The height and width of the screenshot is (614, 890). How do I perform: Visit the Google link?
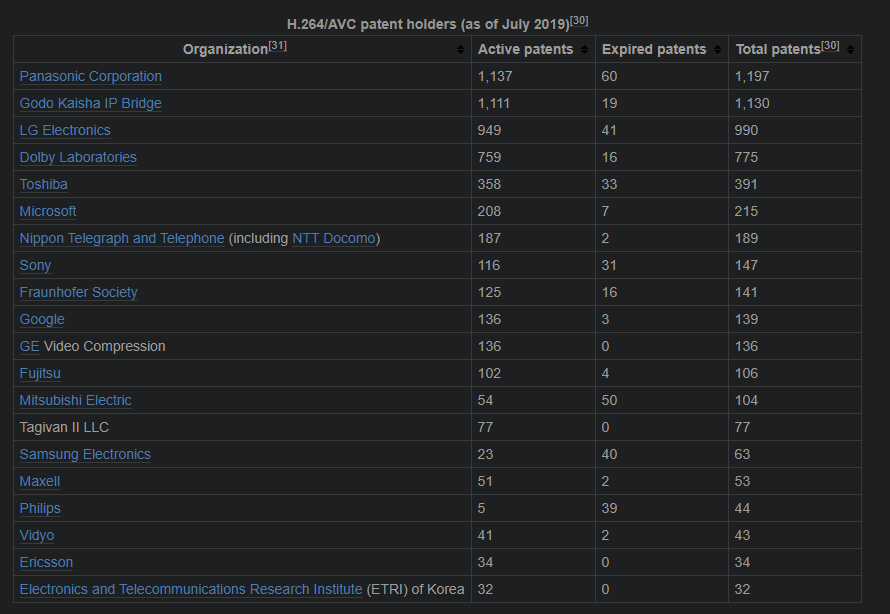42,319
